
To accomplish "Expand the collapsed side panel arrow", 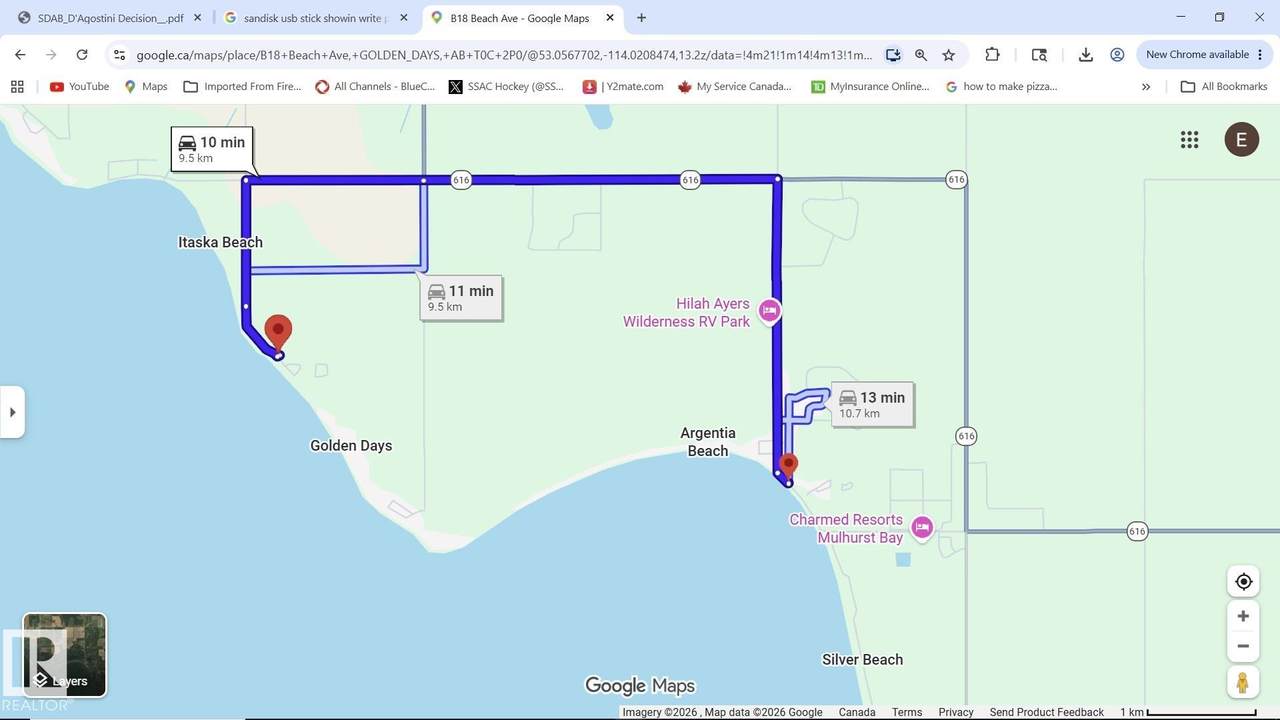I will (12, 412).
